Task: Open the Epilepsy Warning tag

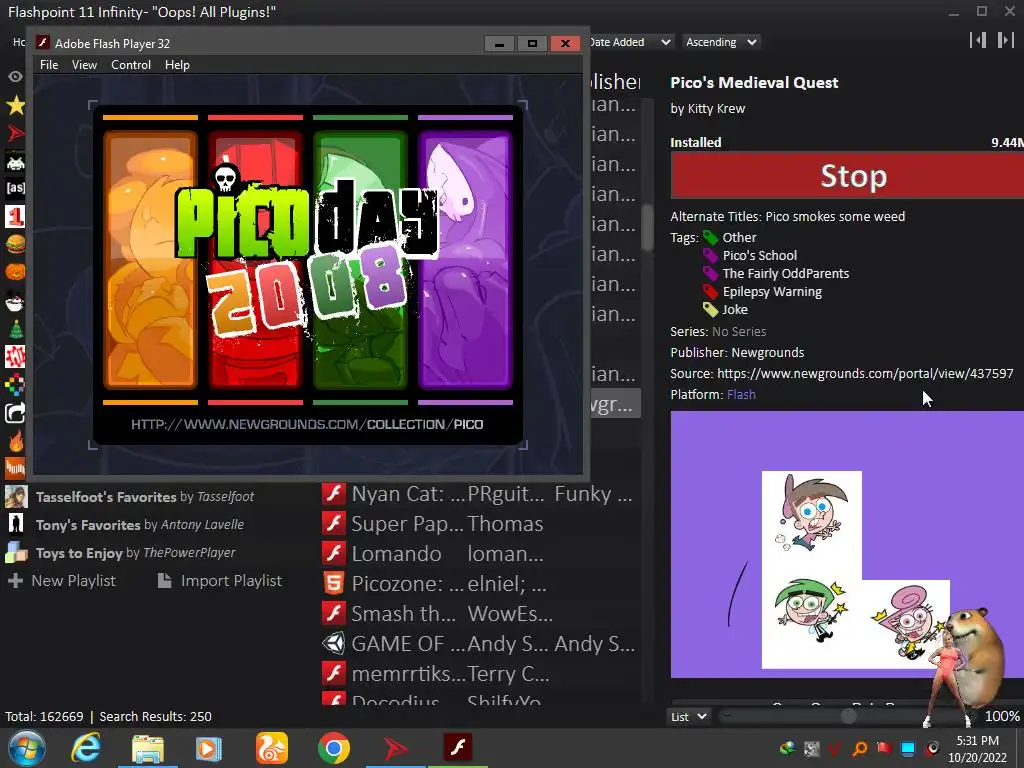Action: [x=772, y=292]
